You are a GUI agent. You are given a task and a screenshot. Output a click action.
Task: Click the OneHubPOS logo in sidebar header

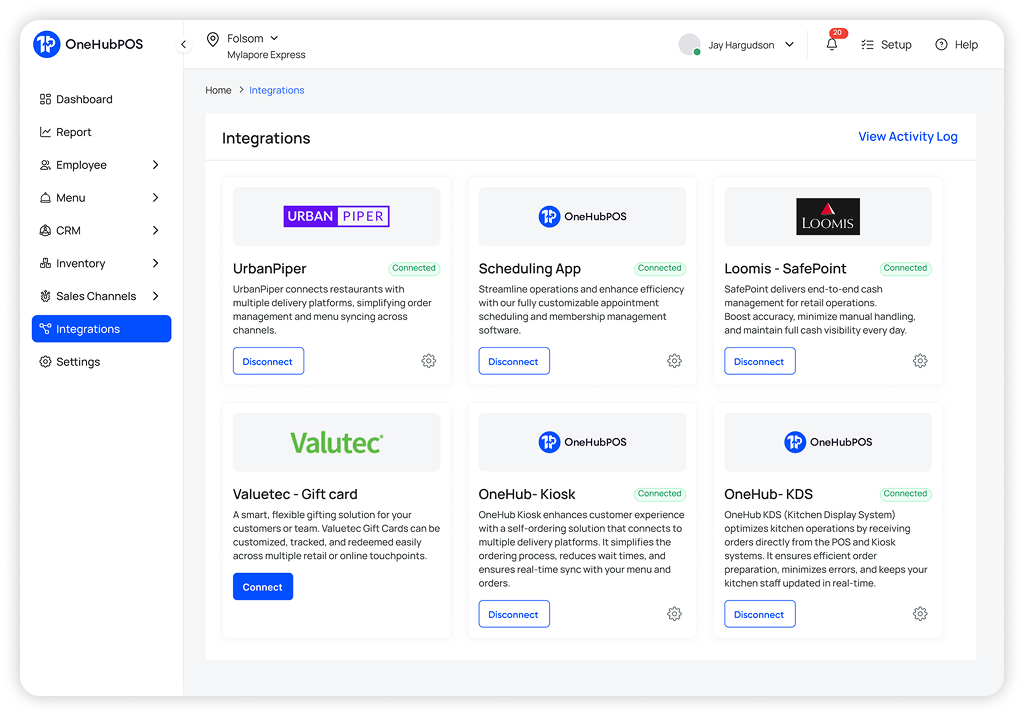(88, 44)
